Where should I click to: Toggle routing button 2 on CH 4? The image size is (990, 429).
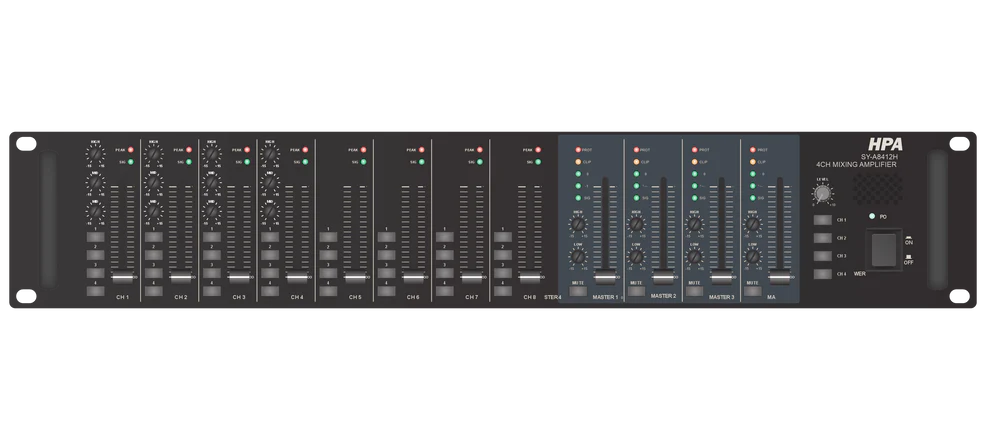click(270, 255)
